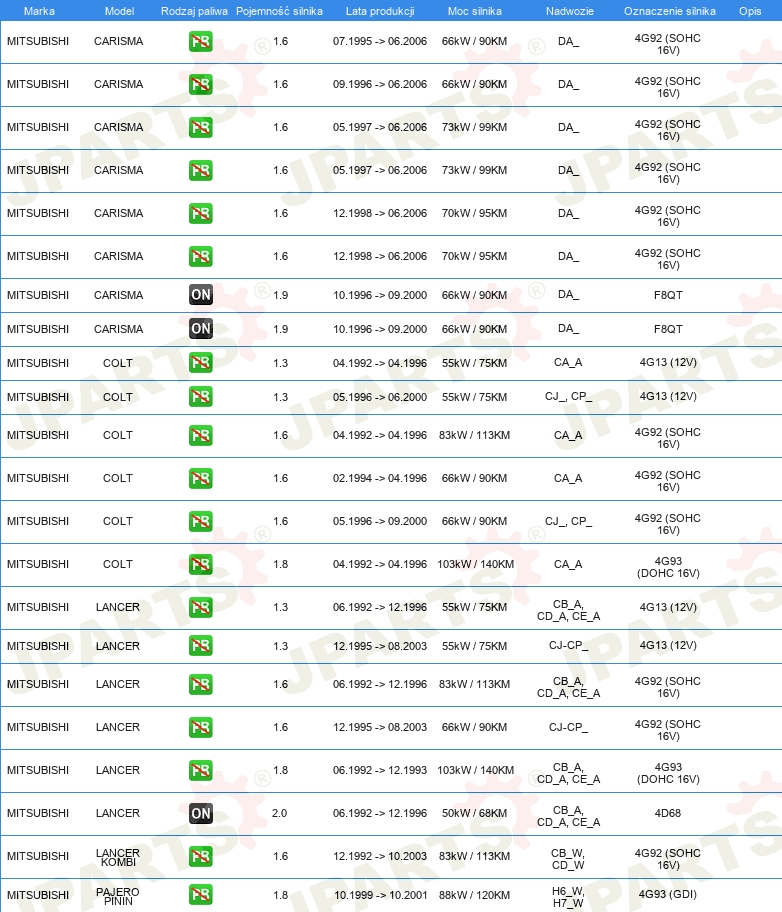Click production years 10.1999 -> 10.2001
782x912 pixels.
[x=381, y=895]
